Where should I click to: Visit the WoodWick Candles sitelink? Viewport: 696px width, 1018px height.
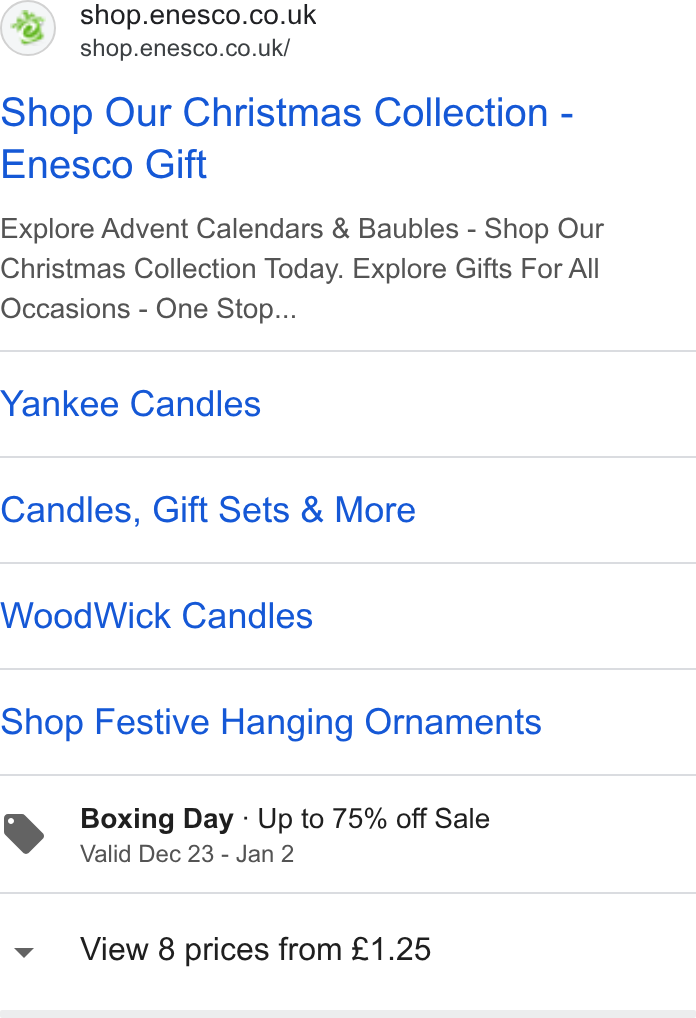click(156, 615)
